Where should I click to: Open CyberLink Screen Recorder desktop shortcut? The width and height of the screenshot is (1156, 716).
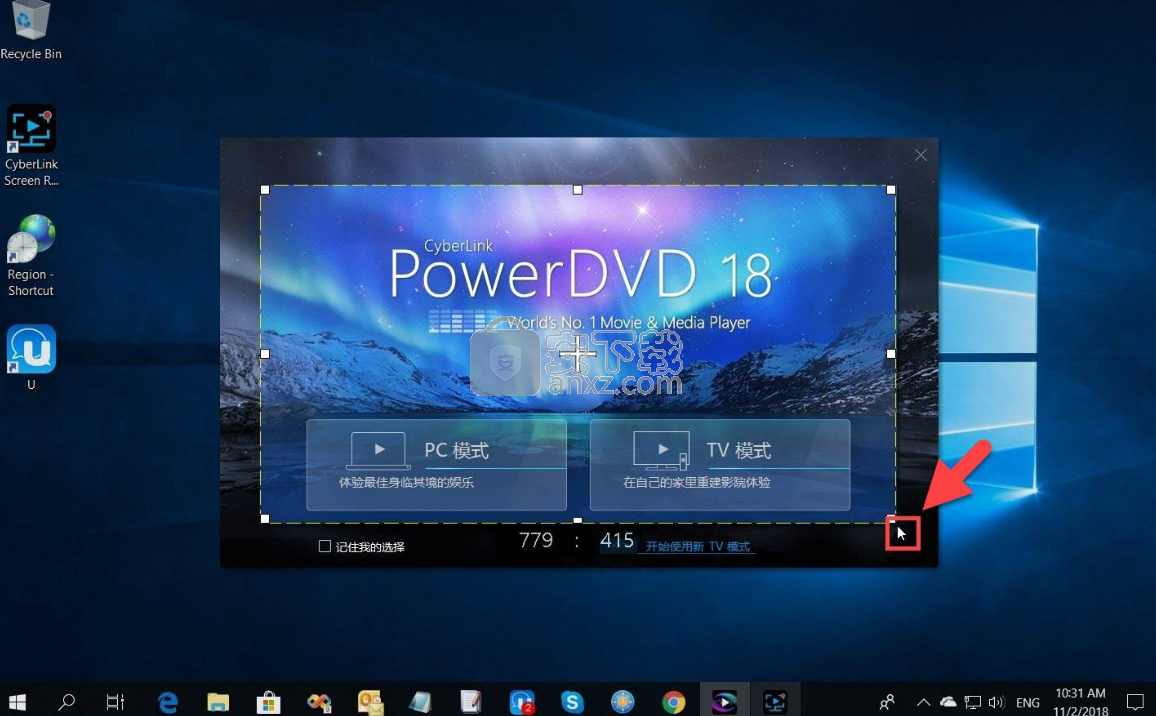pyautogui.click(x=31, y=145)
